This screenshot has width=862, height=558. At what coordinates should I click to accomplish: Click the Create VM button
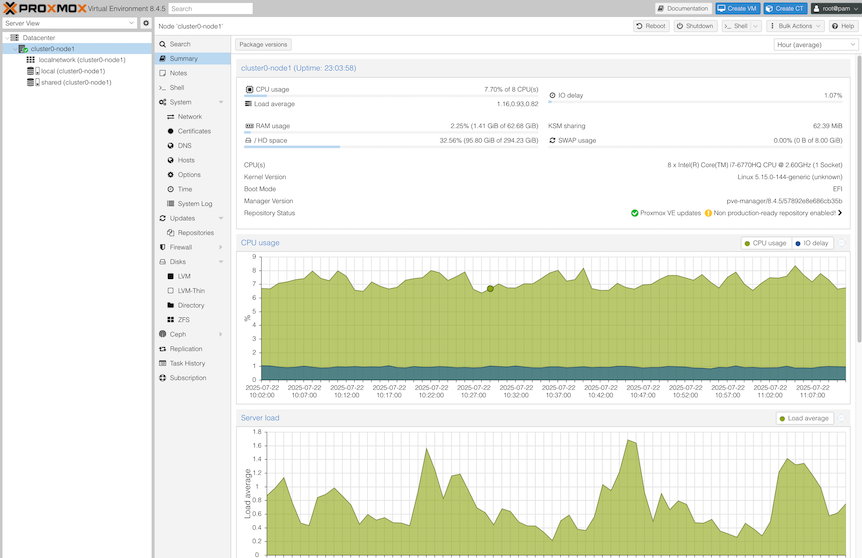738,9
